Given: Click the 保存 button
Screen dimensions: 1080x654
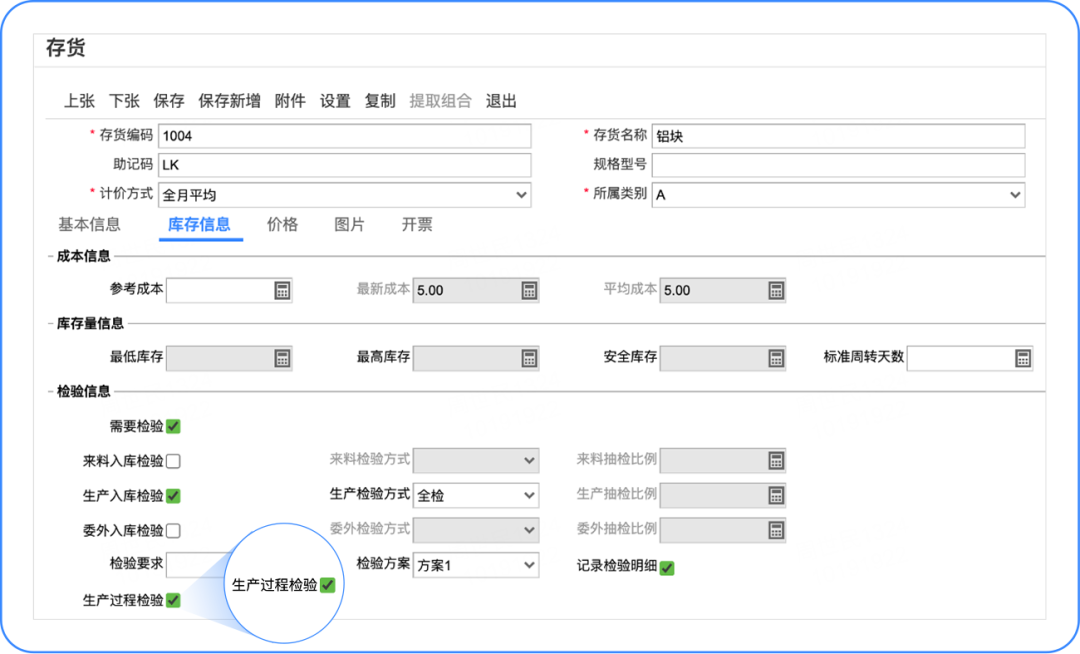Looking at the screenshot, I should [169, 101].
